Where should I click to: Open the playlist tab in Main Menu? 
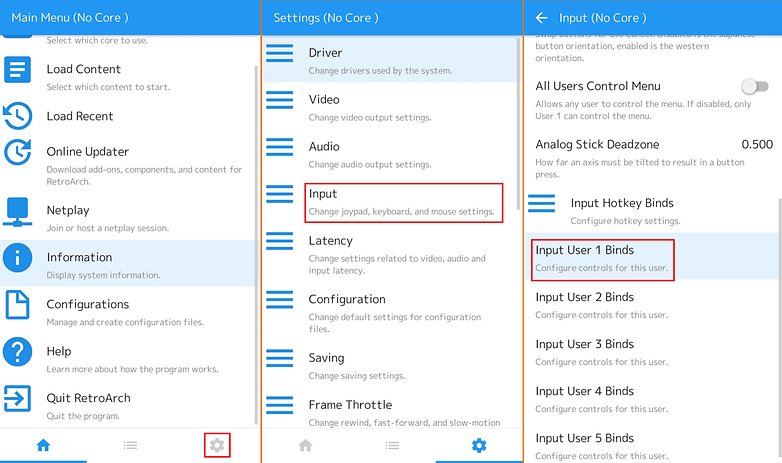tap(130, 445)
